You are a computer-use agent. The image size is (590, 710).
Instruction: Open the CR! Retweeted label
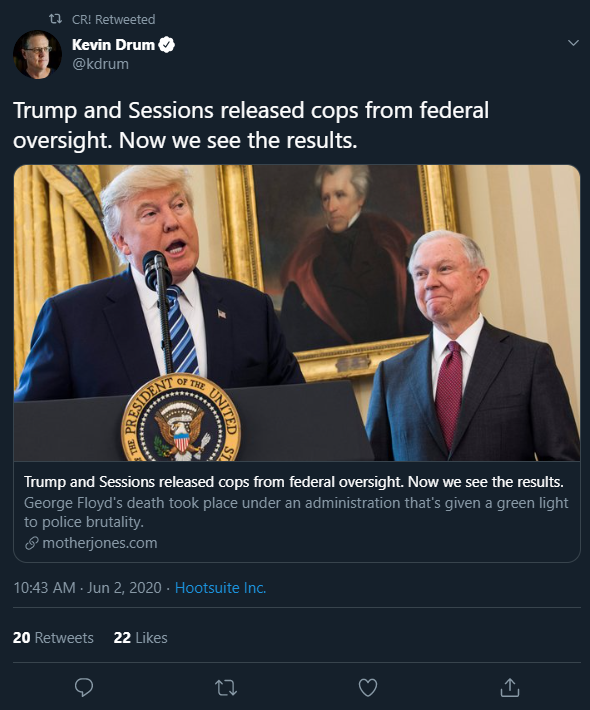[x=113, y=19]
